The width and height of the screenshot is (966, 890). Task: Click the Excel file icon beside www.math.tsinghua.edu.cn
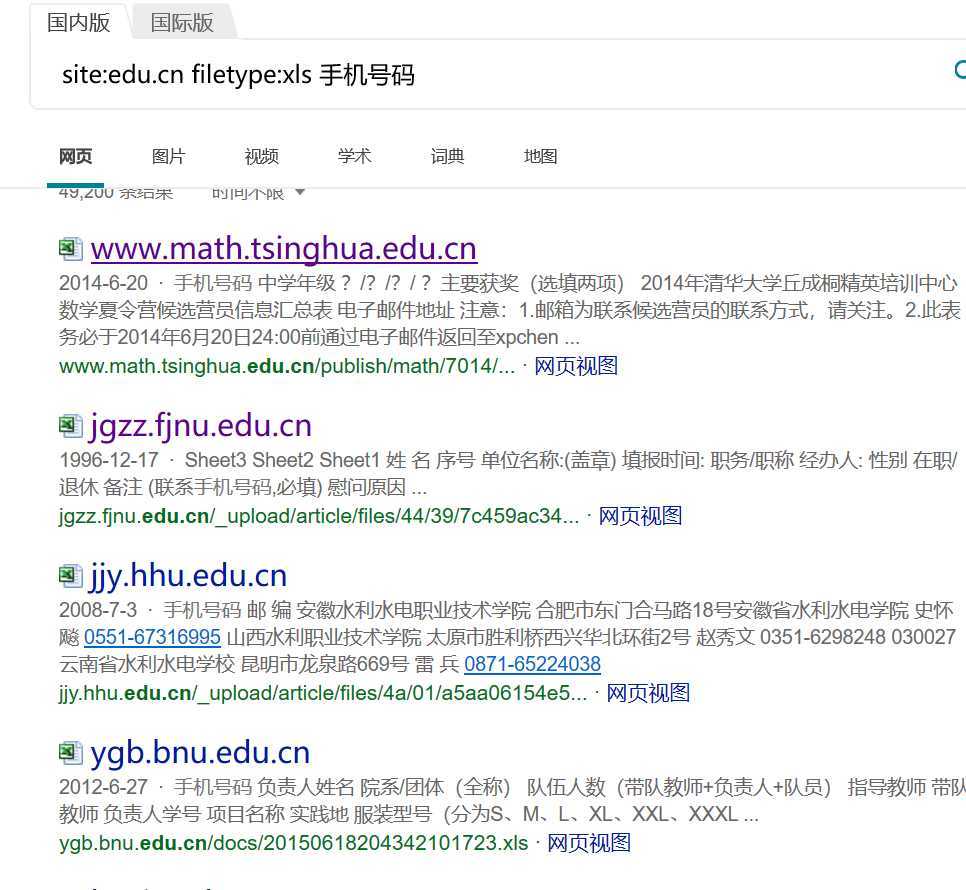[71, 249]
